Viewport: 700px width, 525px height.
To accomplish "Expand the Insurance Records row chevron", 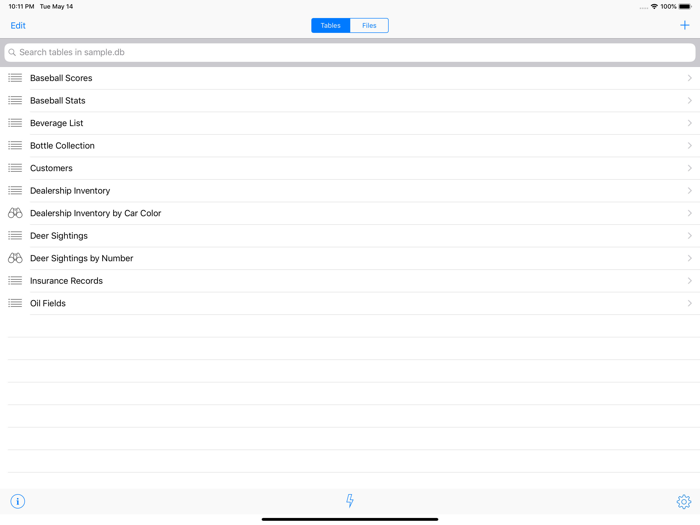I will tap(690, 281).
